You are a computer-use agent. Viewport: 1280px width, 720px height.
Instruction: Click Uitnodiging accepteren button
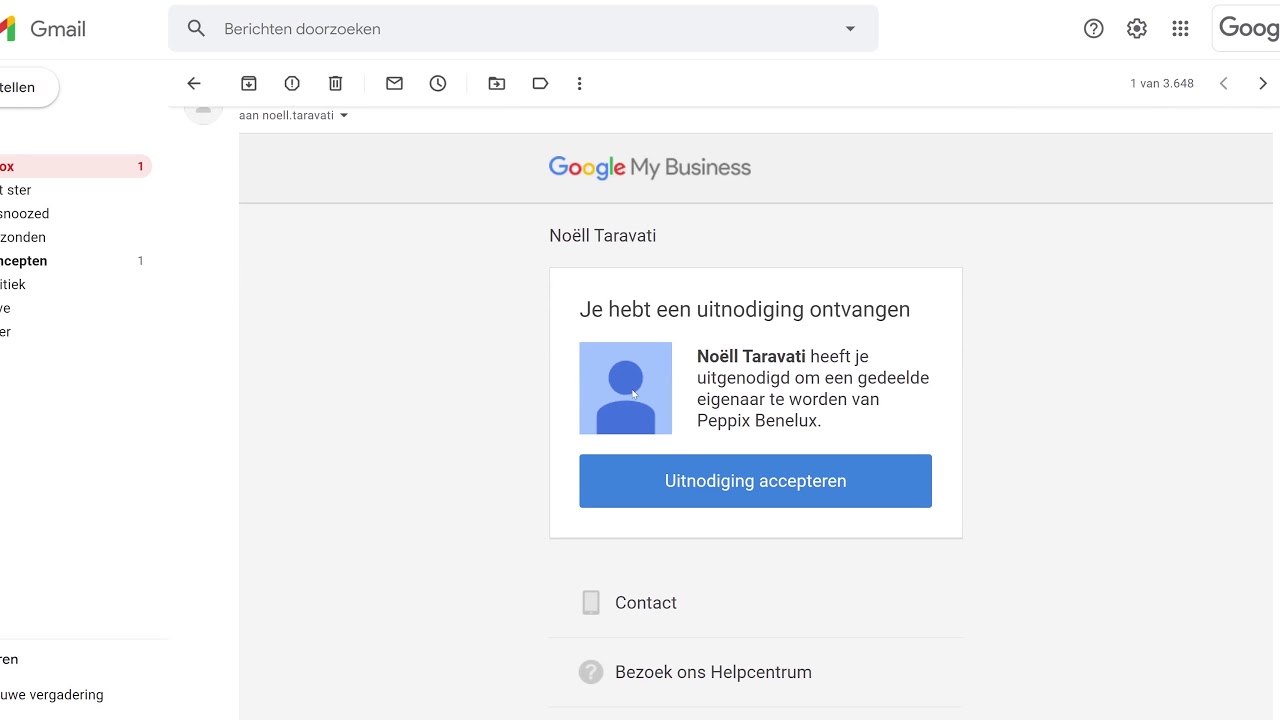[756, 481]
